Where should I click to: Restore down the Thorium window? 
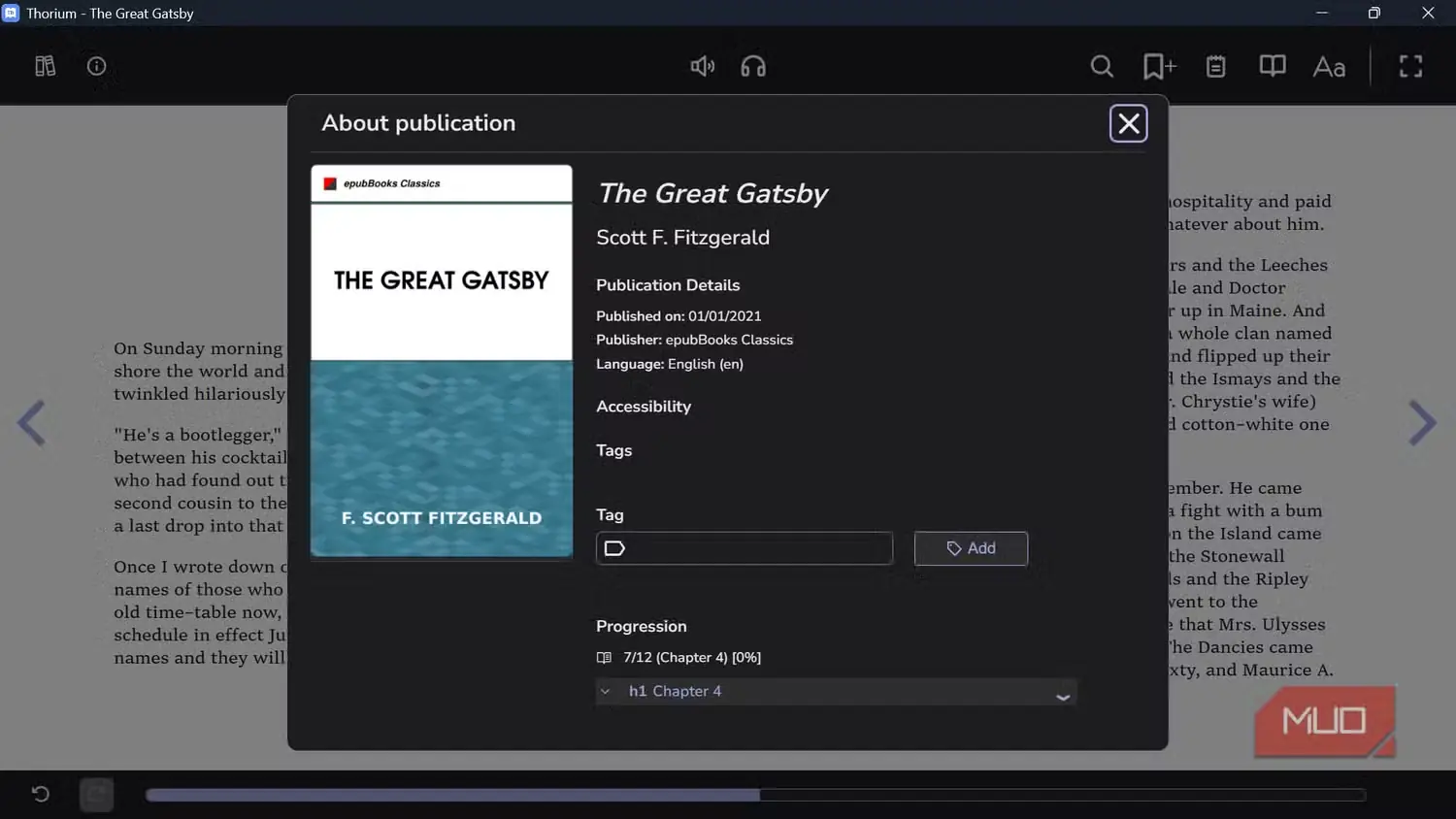1373,13
